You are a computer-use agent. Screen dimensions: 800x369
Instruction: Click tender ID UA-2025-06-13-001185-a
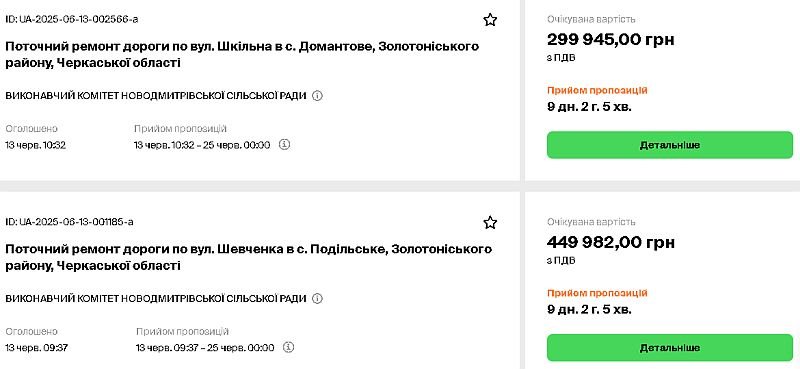pos(69,222)
